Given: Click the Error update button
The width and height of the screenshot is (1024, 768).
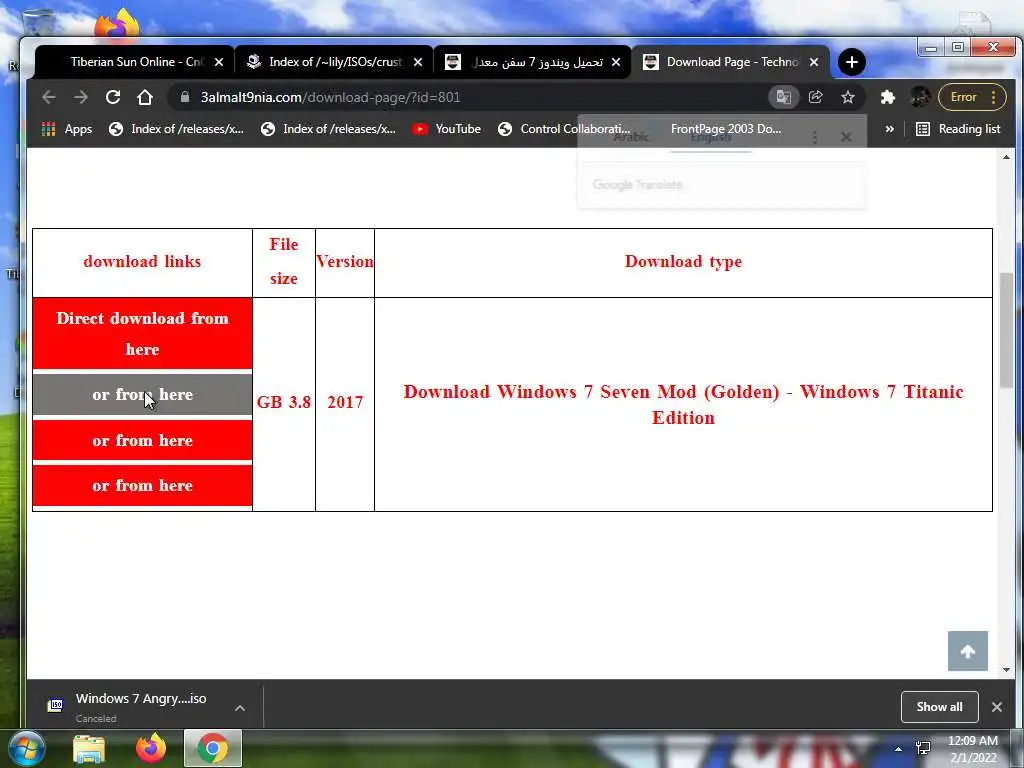Looking at the screenshot, I should coord(972,97).
